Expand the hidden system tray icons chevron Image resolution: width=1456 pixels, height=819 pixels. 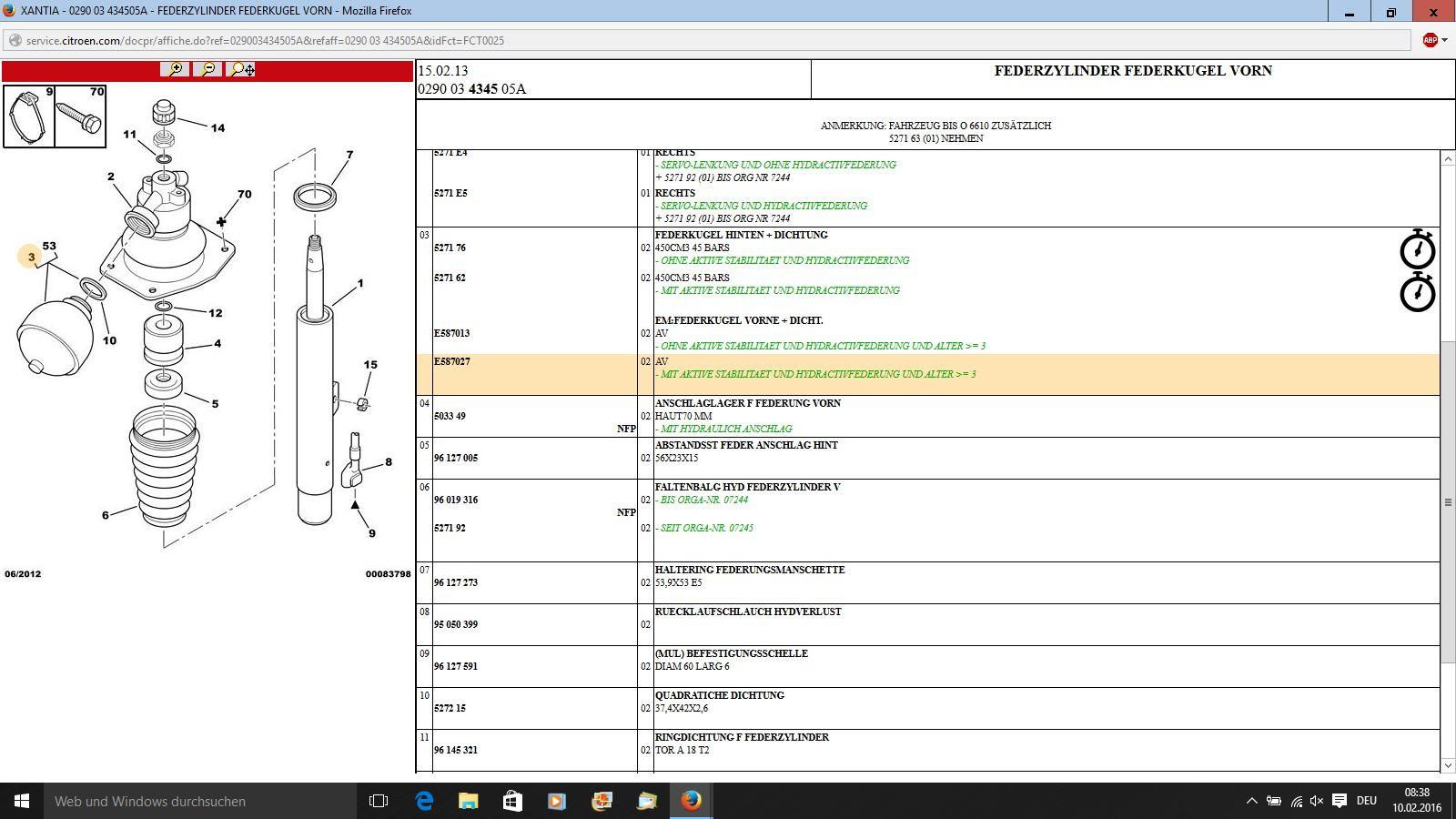pyautogui.click(x=1251, y=801)
